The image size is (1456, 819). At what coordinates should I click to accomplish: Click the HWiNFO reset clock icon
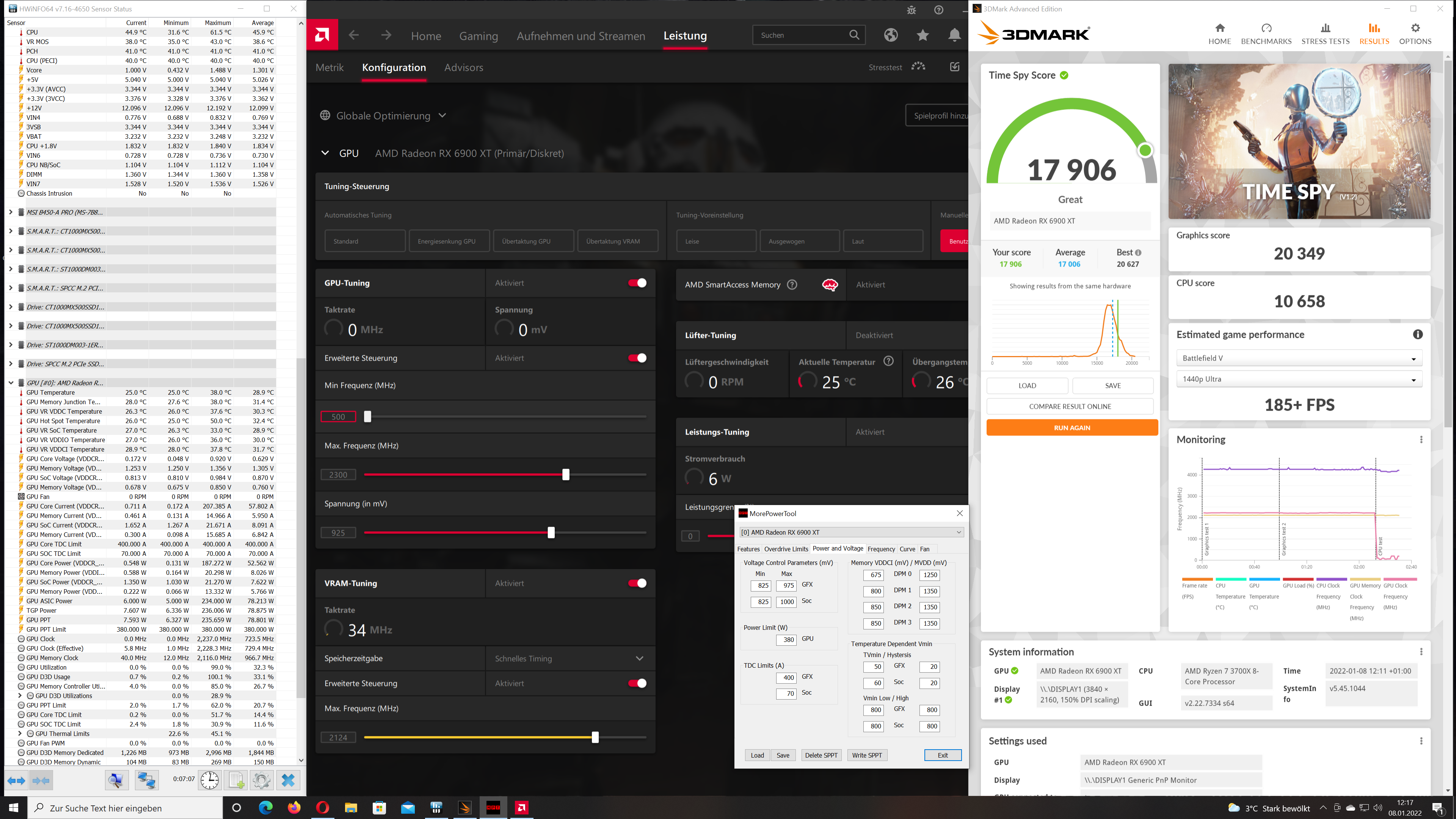pos(209,780)
